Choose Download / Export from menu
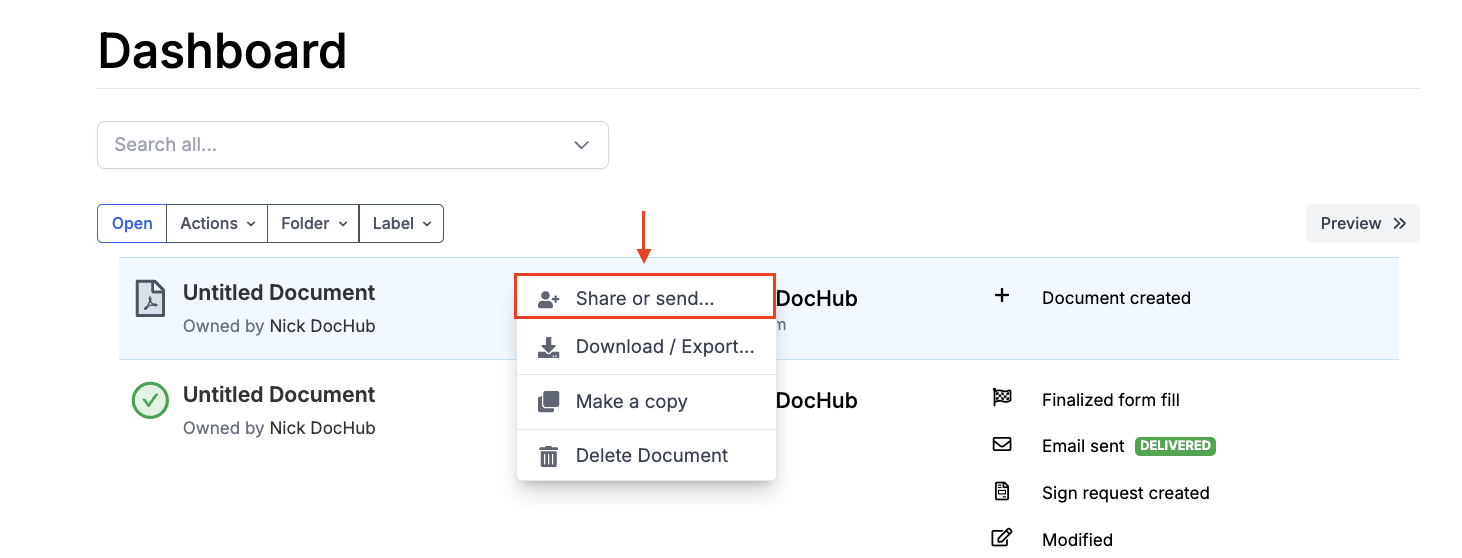1462x558 pixels. click(x=664, y=347)
